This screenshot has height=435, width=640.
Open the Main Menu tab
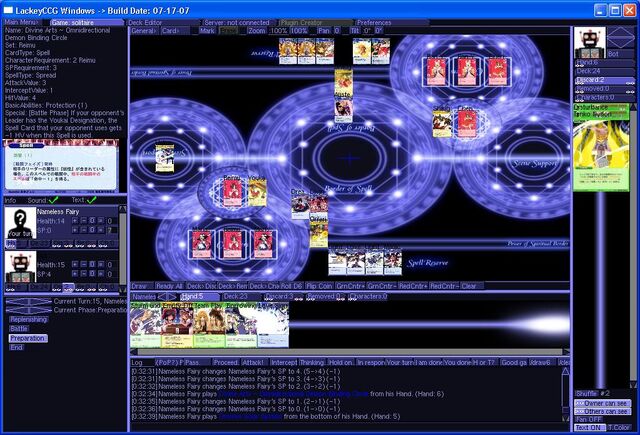23,22
